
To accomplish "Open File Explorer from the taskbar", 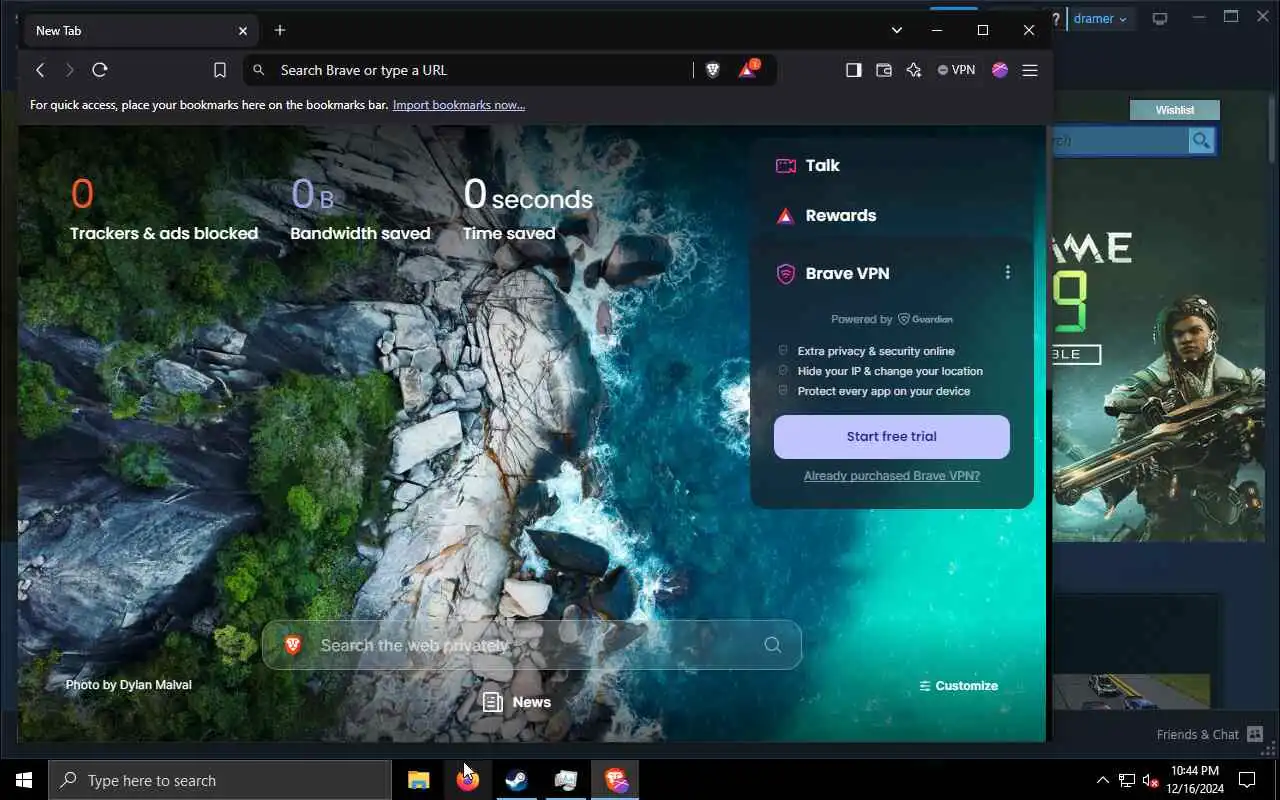I will tap(419, 780).
